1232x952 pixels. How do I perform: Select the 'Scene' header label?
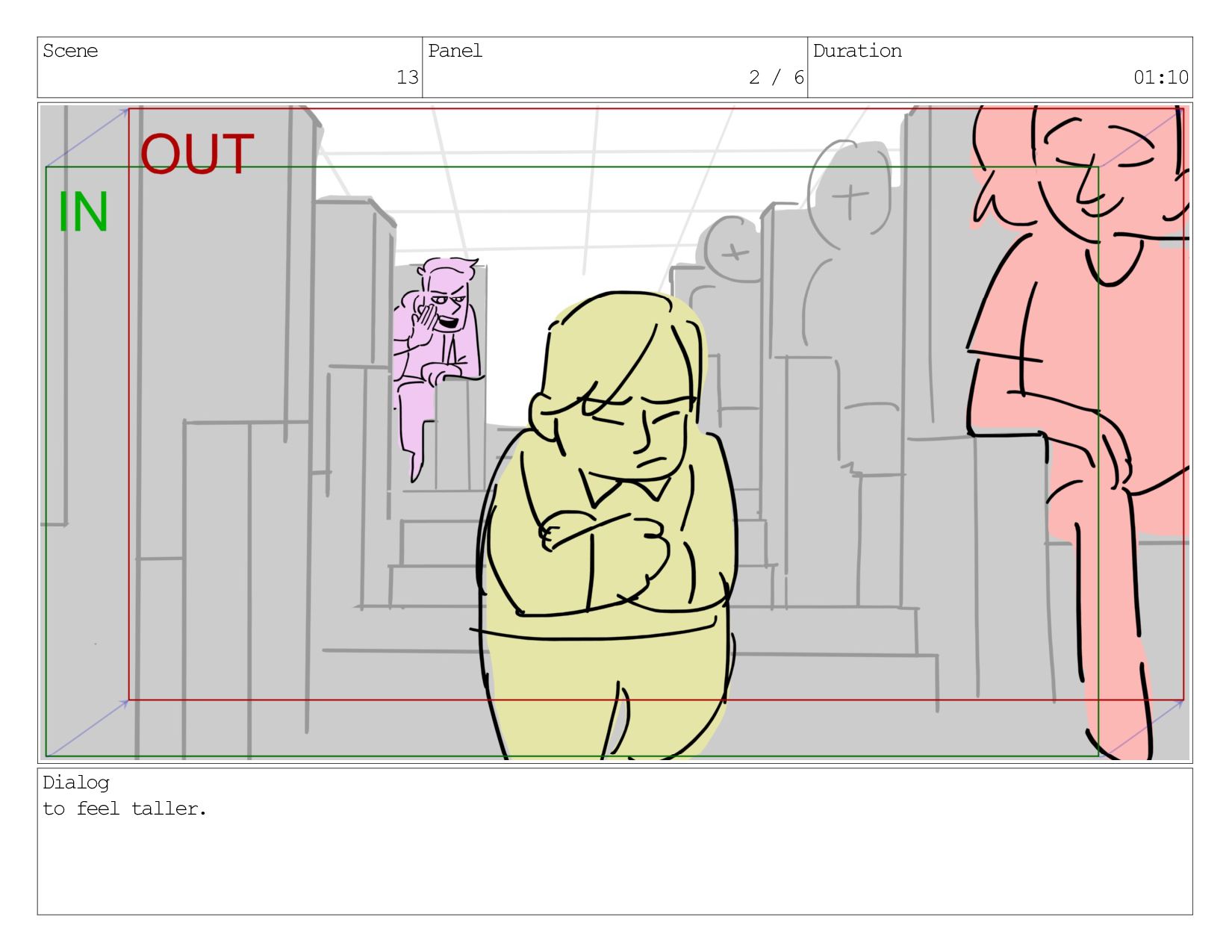pyautogui.click(x=70, y=51)
